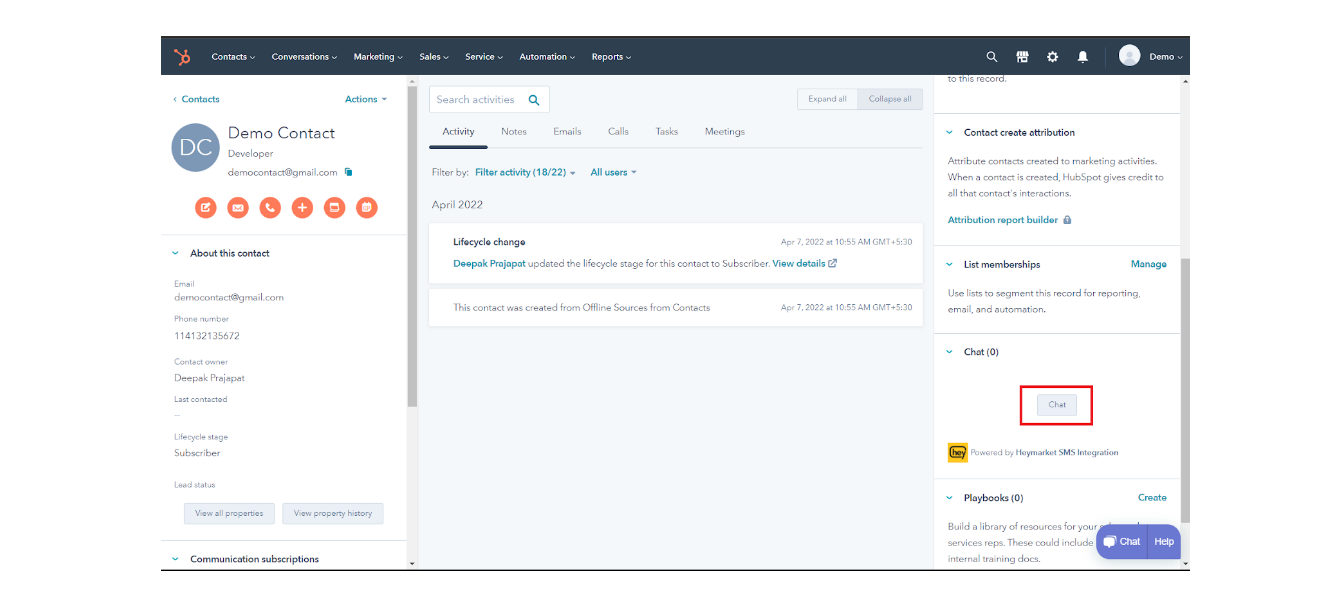Screen dimensions: 1340x605
Task: Open the notifications bell
Action: pos(1082,57)
